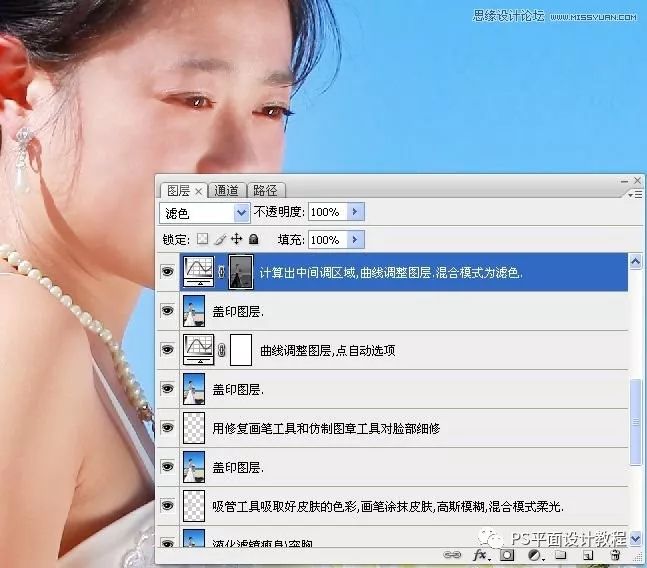Screen dimensions: 647x568
Task: Click the delete layer trash icon
Action: (615, 555)
